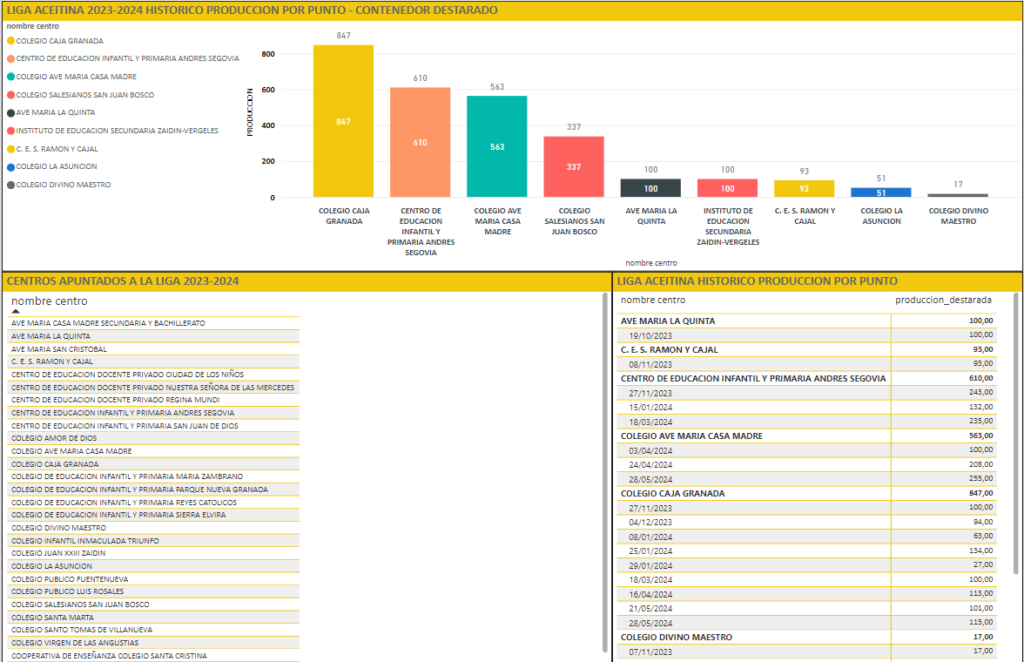1024x662 pixels.
Task: Click the blue 51 bar for Colegio La Asuncion
Action: [881, 193]
